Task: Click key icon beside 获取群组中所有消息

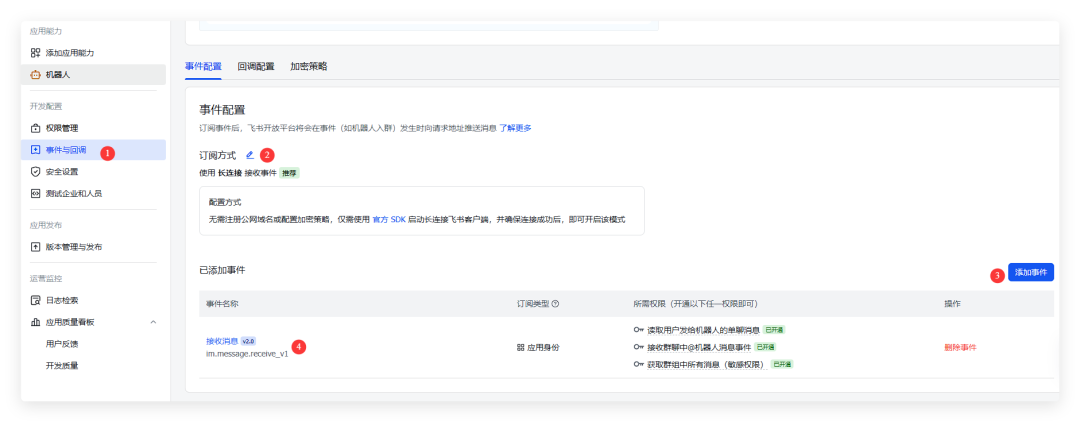Action: (x=638, y=364)
